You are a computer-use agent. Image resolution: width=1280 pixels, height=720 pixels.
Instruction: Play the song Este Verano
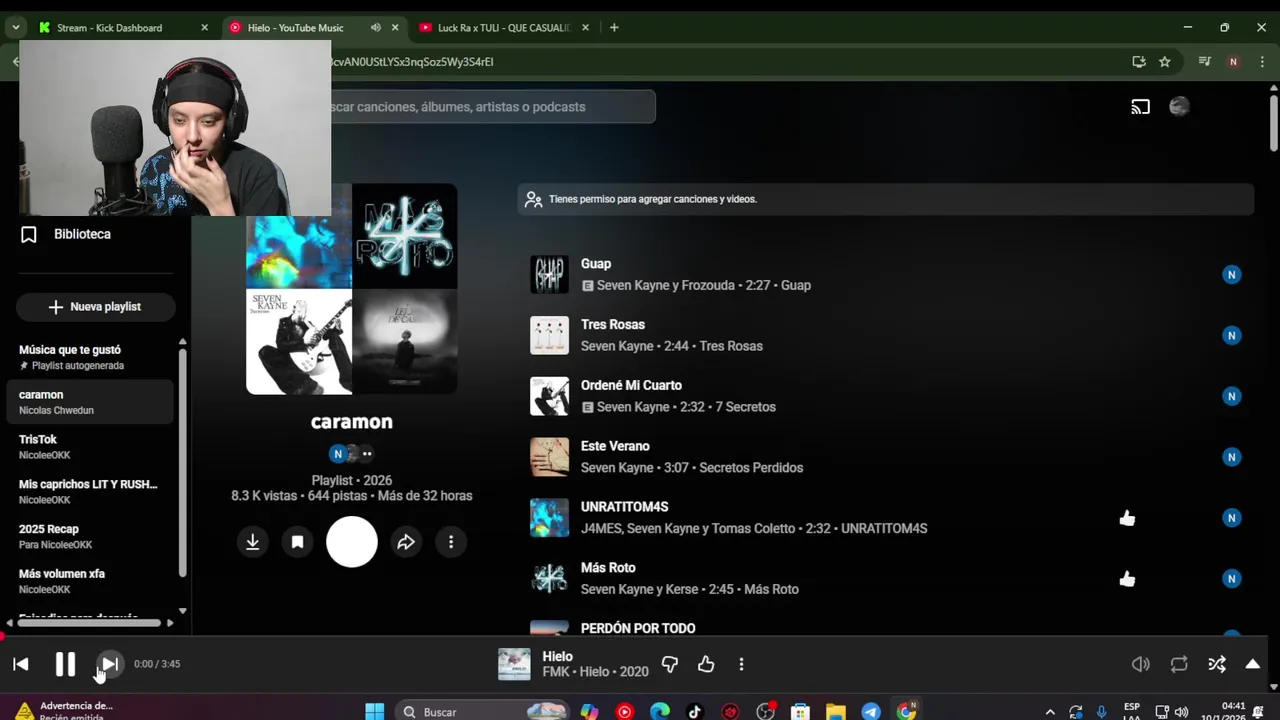point(615,447)
